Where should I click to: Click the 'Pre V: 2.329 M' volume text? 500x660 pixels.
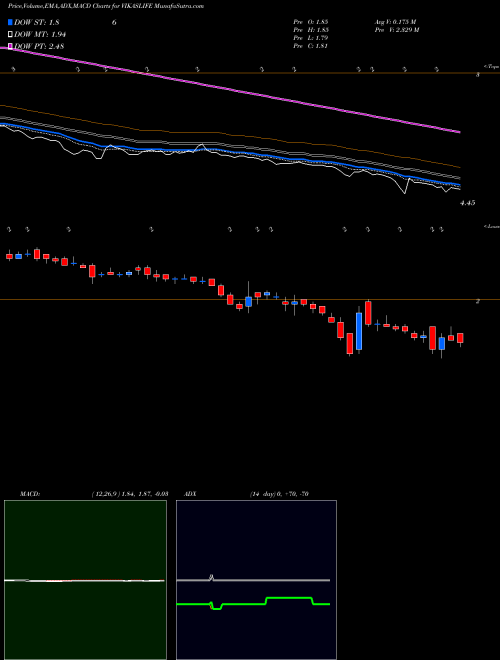tap(396, 30)
